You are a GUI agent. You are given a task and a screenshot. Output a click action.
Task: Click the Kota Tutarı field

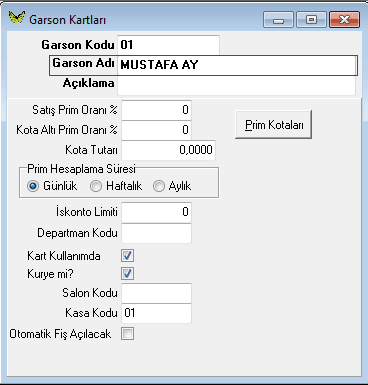point(168,150)
